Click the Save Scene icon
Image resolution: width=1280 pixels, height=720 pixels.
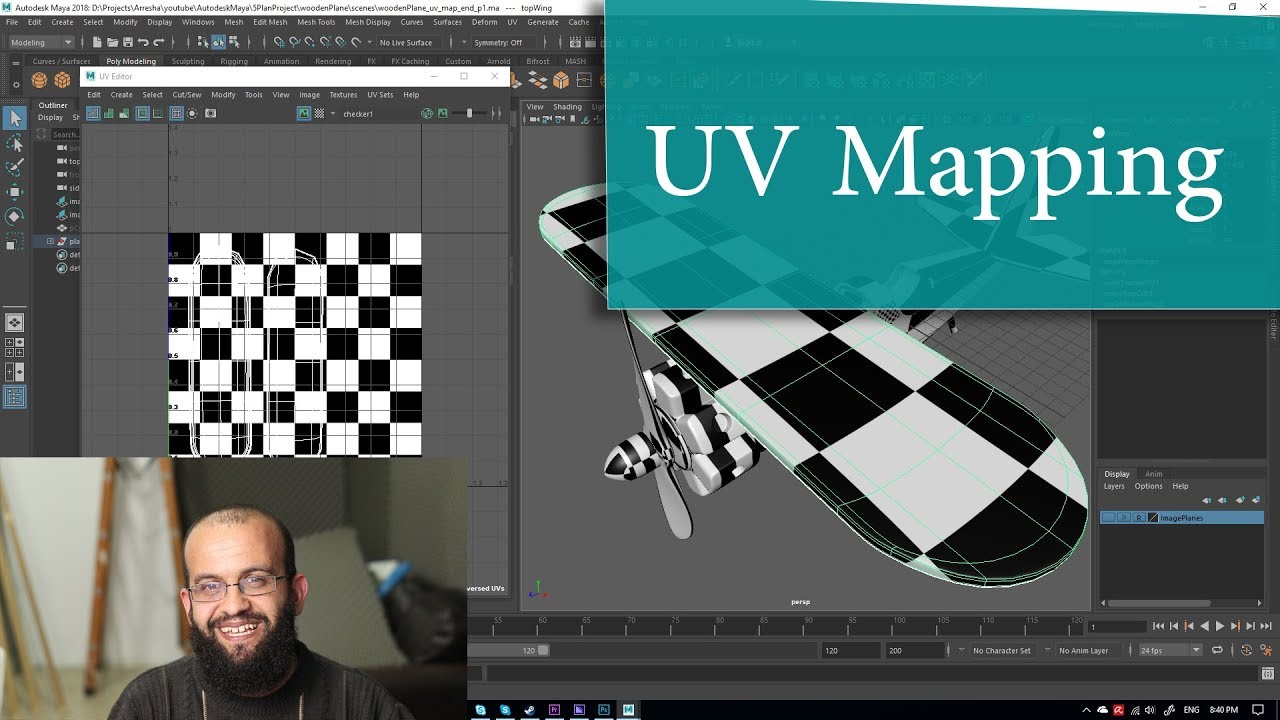[127, 42]
